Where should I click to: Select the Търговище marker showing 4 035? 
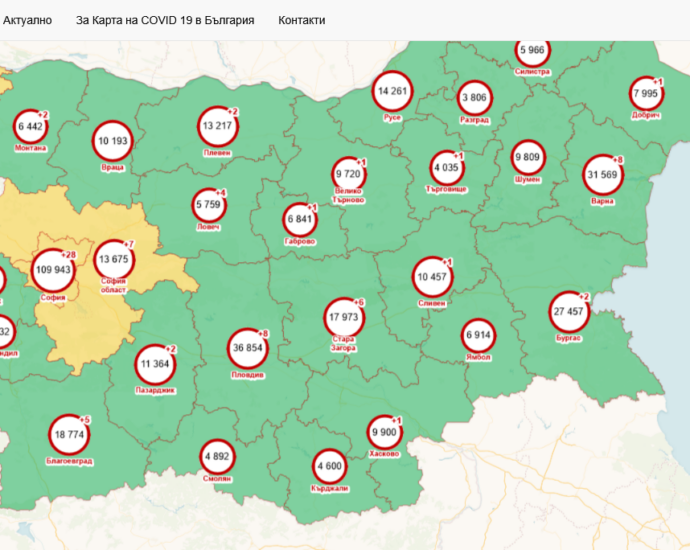[447, 168]
